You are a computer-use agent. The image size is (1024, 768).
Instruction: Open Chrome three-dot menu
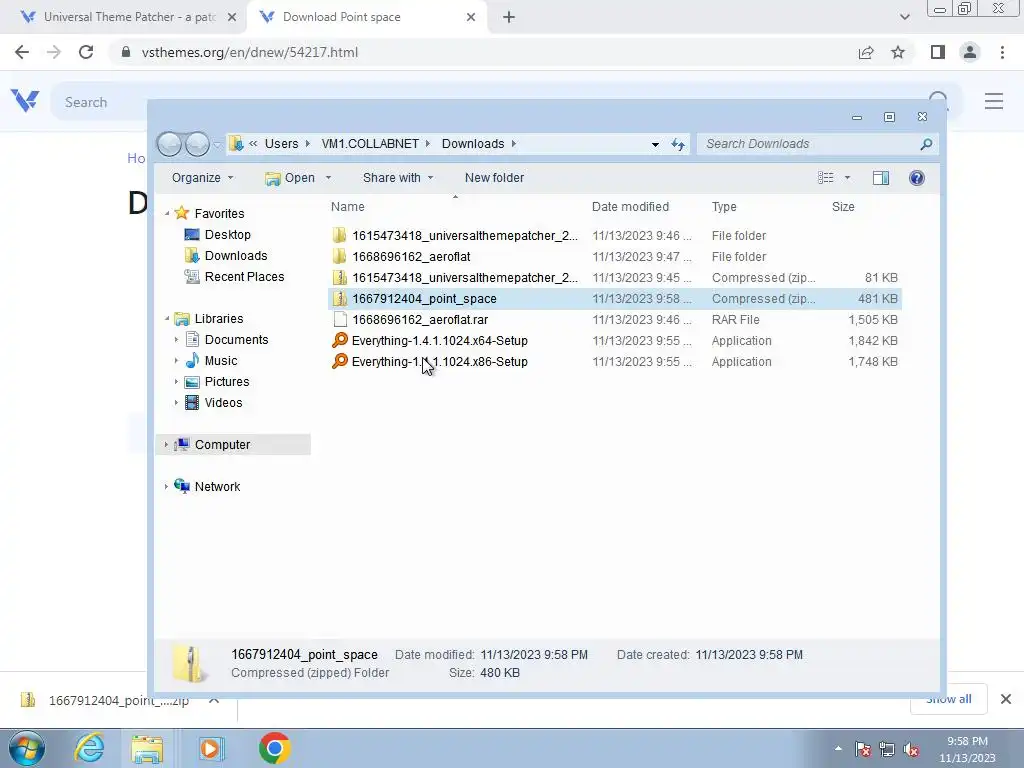(x=1002, y=52)
